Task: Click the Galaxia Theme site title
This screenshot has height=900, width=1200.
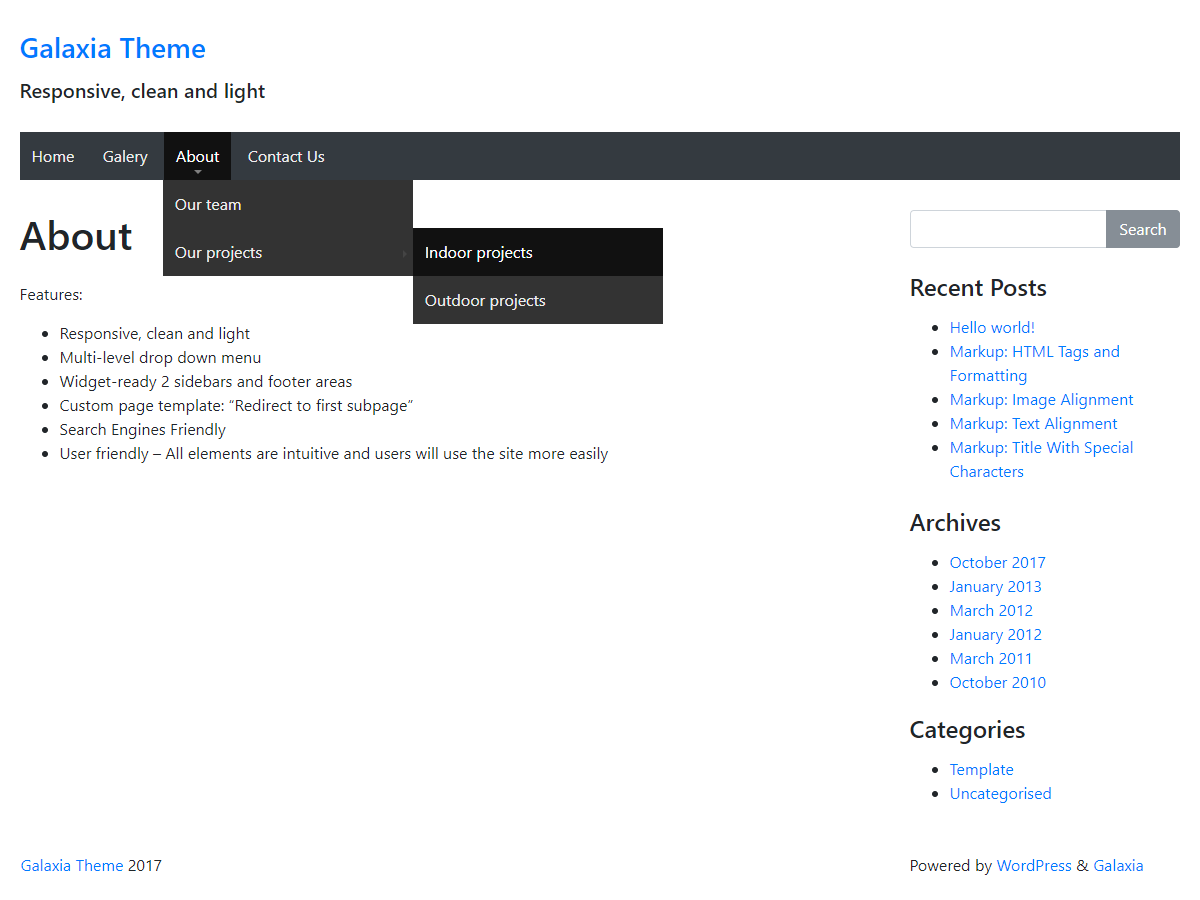Action: pos(113,48)
